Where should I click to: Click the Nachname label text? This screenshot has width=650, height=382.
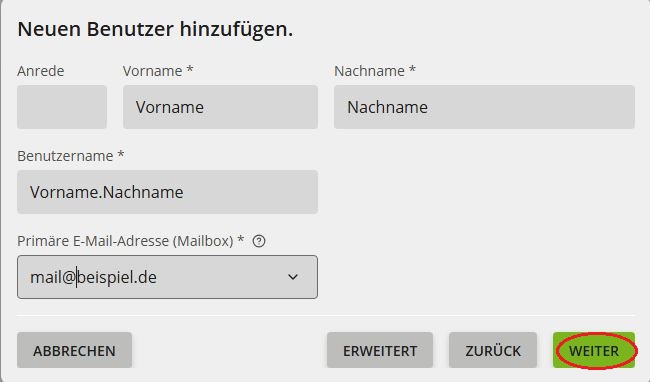coord(369,71)
